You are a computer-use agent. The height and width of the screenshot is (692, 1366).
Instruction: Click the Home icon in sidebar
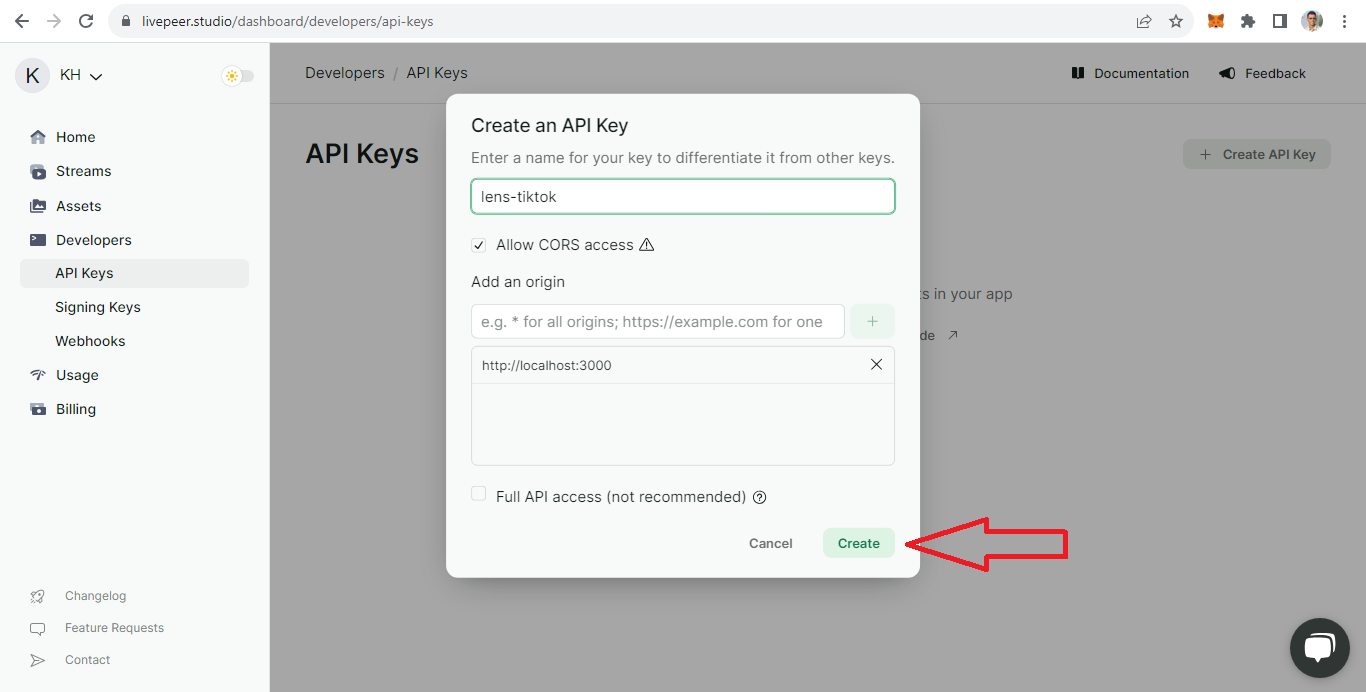pos(38,137)
